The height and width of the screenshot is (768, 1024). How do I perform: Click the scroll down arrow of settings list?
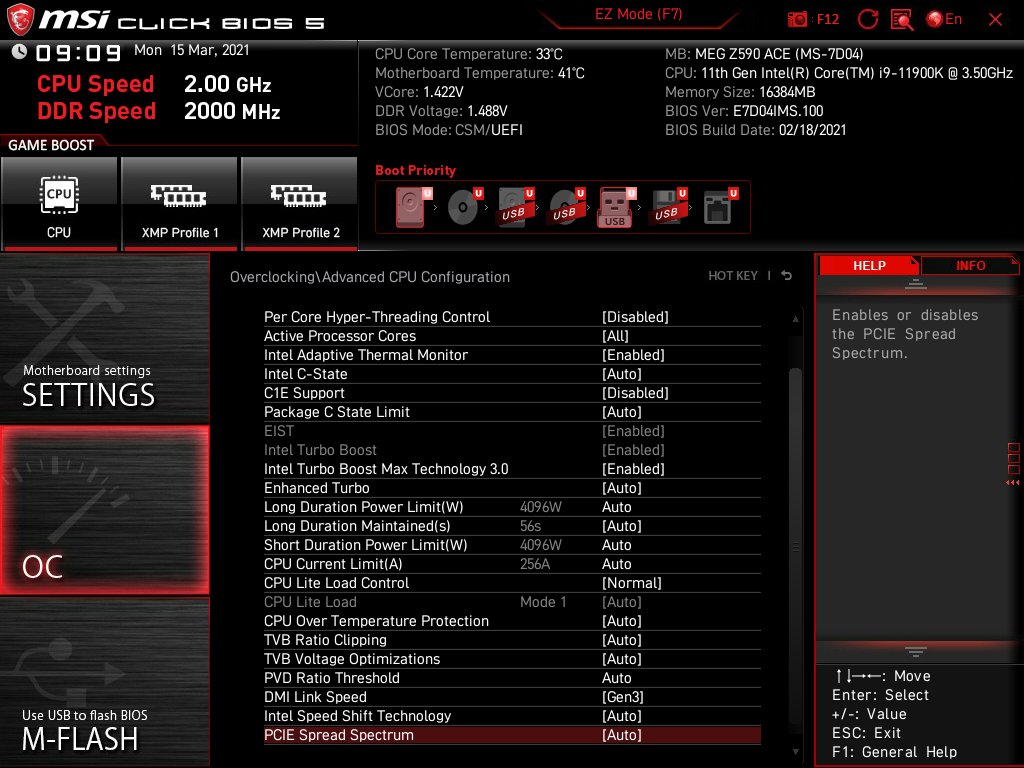pyautogui.click(x=795, y=752)
